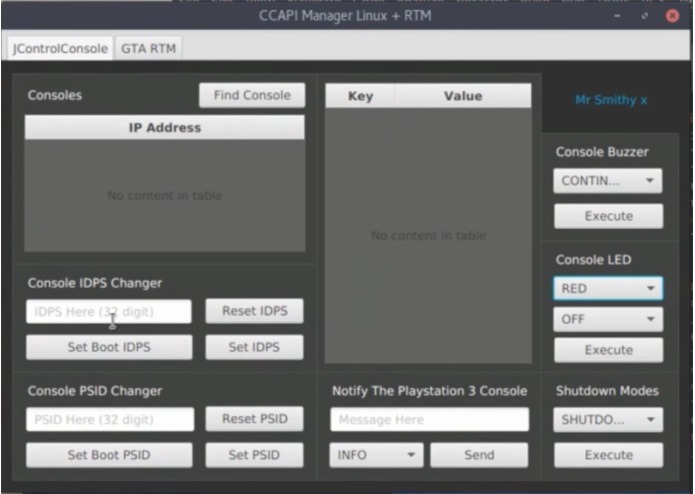
Task: Open the SHUTDO... shutdown modes dropdown
Action: [608, 420]
